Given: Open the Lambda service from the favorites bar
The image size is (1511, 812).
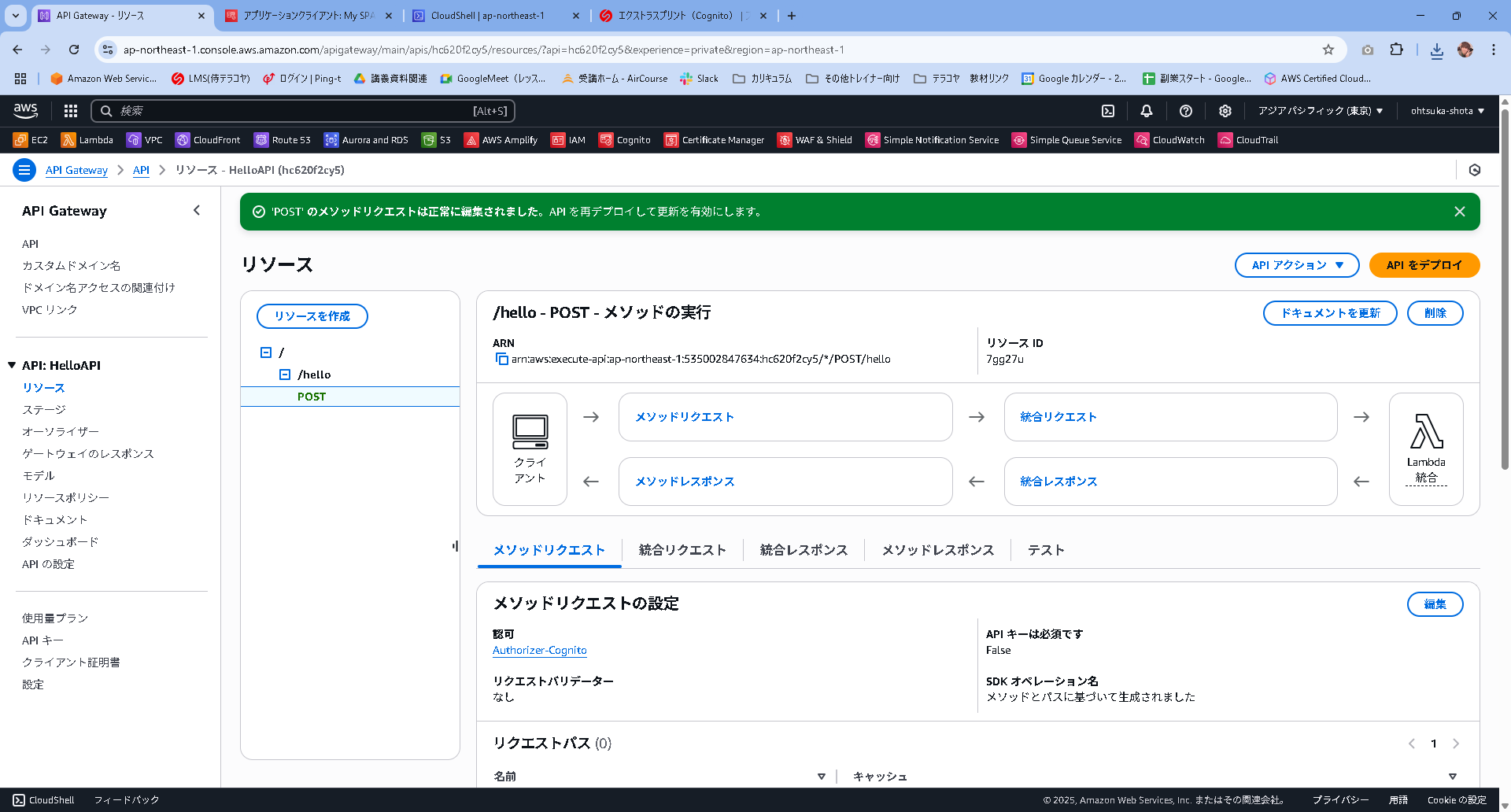Looking at the screenshot, I should (87, 139).
